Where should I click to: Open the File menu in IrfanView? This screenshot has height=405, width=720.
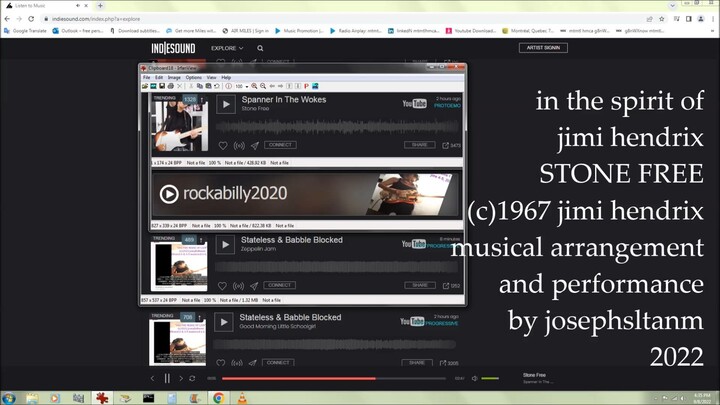click(x=146, y=78)
